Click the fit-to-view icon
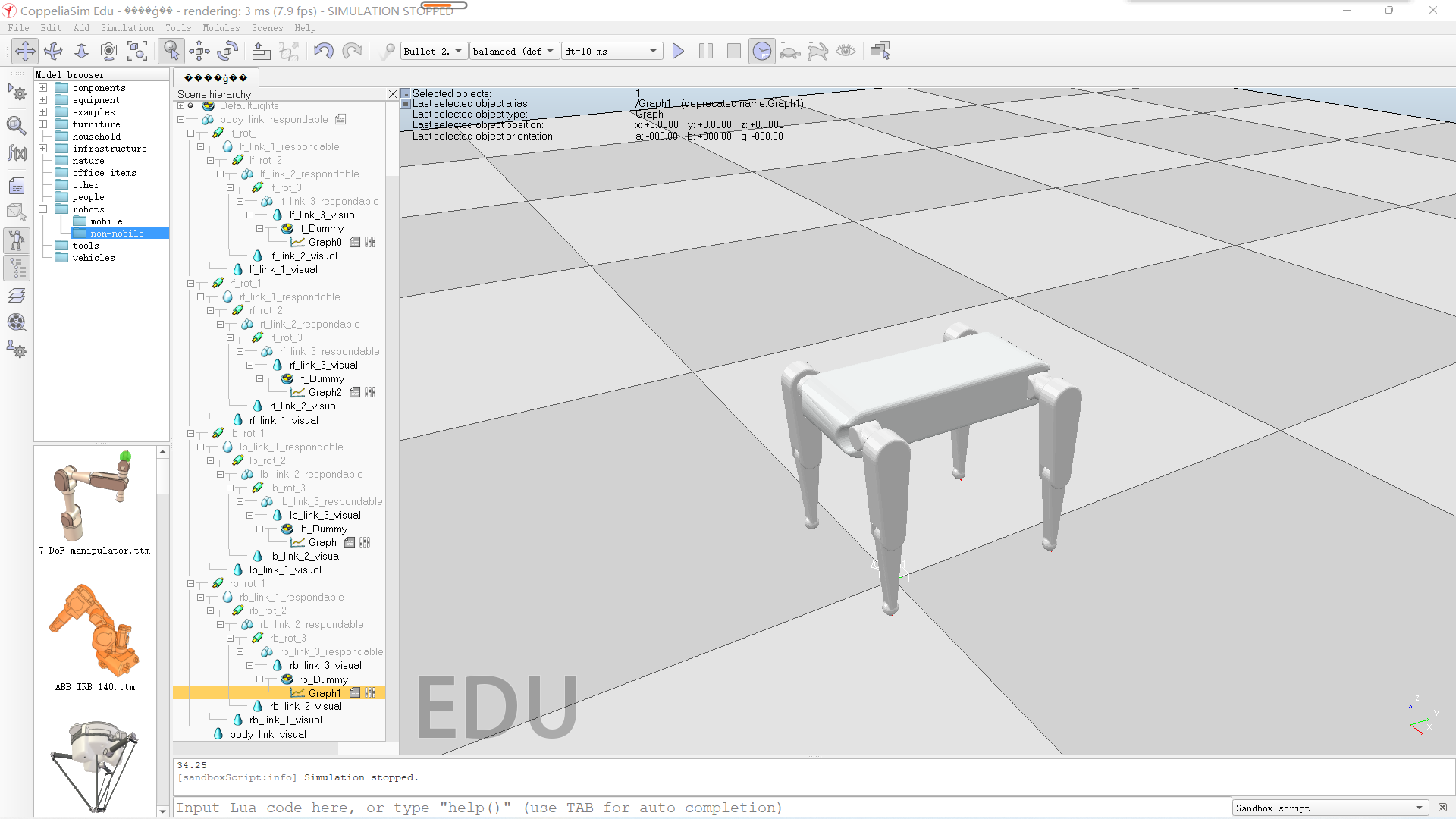 point(137,51)
